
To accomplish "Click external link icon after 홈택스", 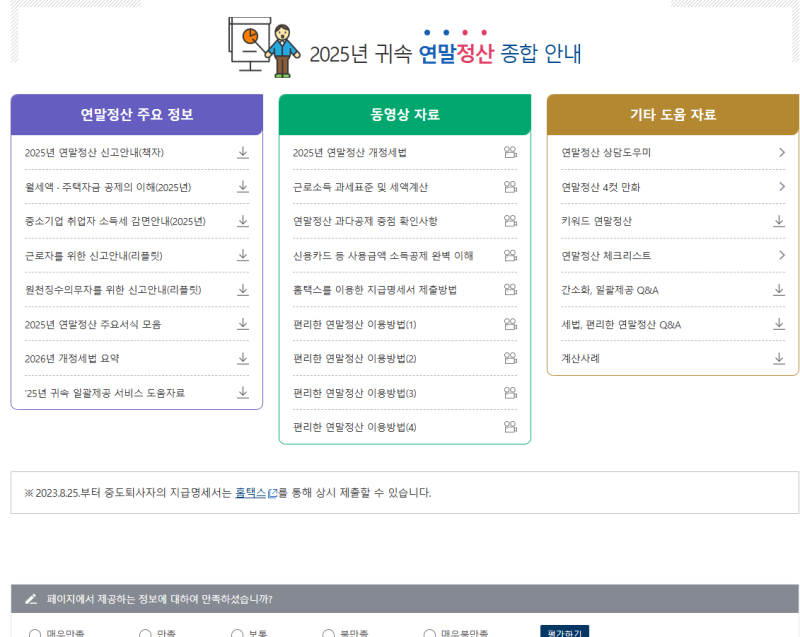I will (x=272, y=493).
